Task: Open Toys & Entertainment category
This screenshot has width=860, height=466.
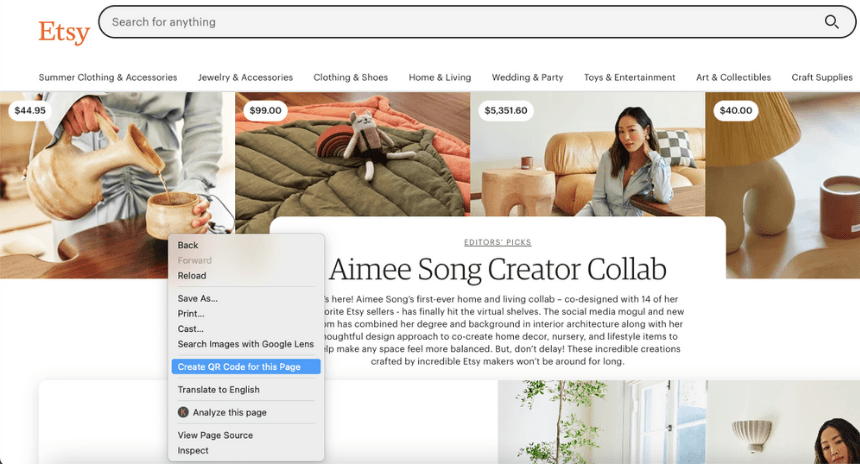Action: tap(630, 77)
